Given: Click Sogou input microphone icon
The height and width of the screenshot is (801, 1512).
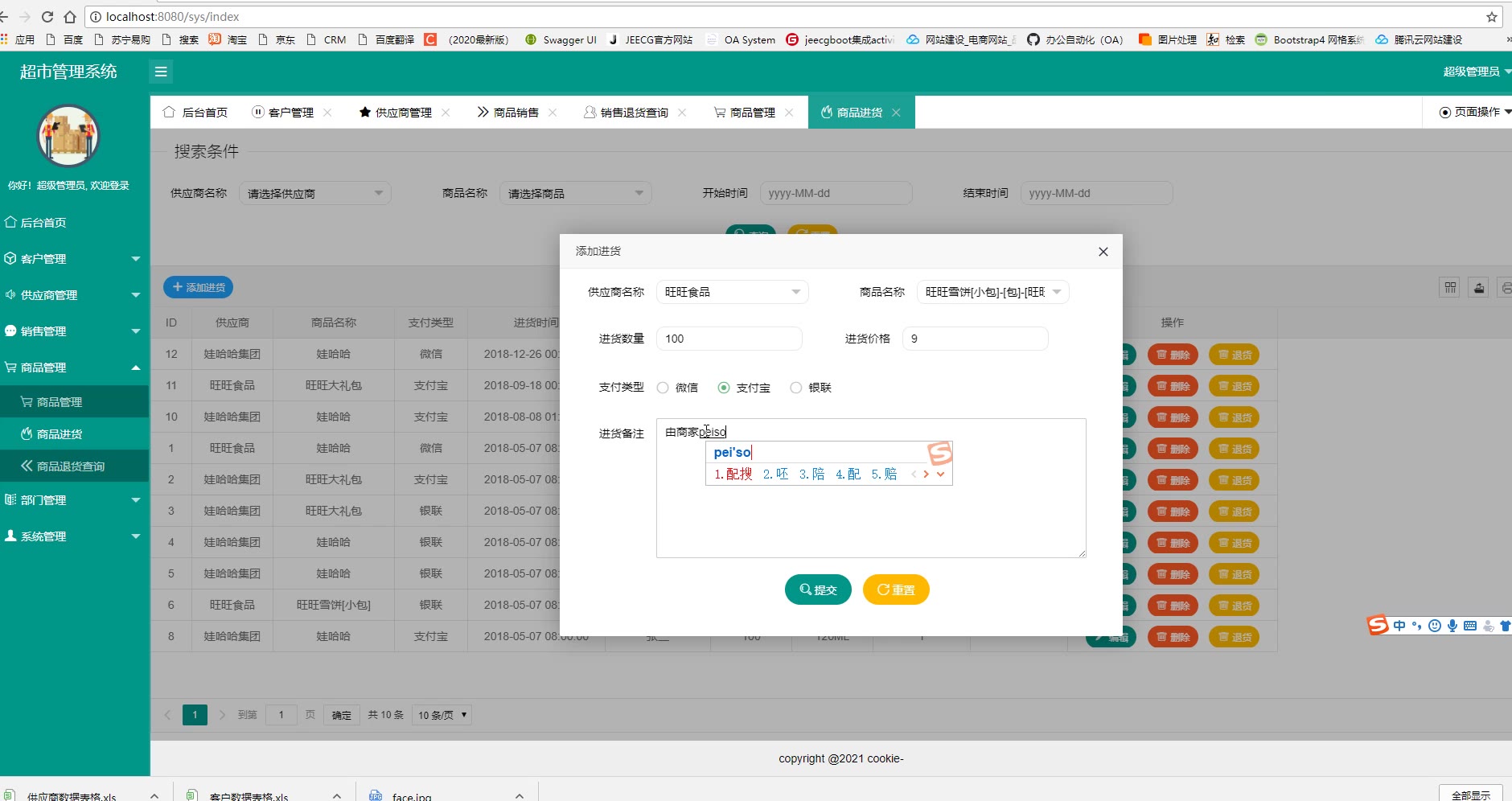Looking at the screenshot, I should coord(1452,626).
